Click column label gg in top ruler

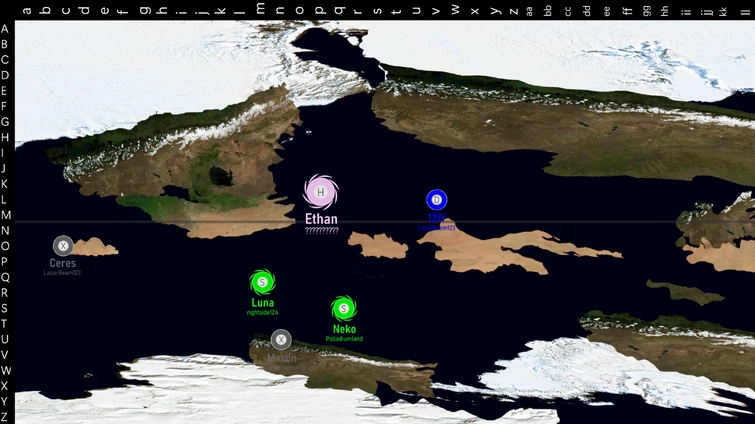[646, 11]
